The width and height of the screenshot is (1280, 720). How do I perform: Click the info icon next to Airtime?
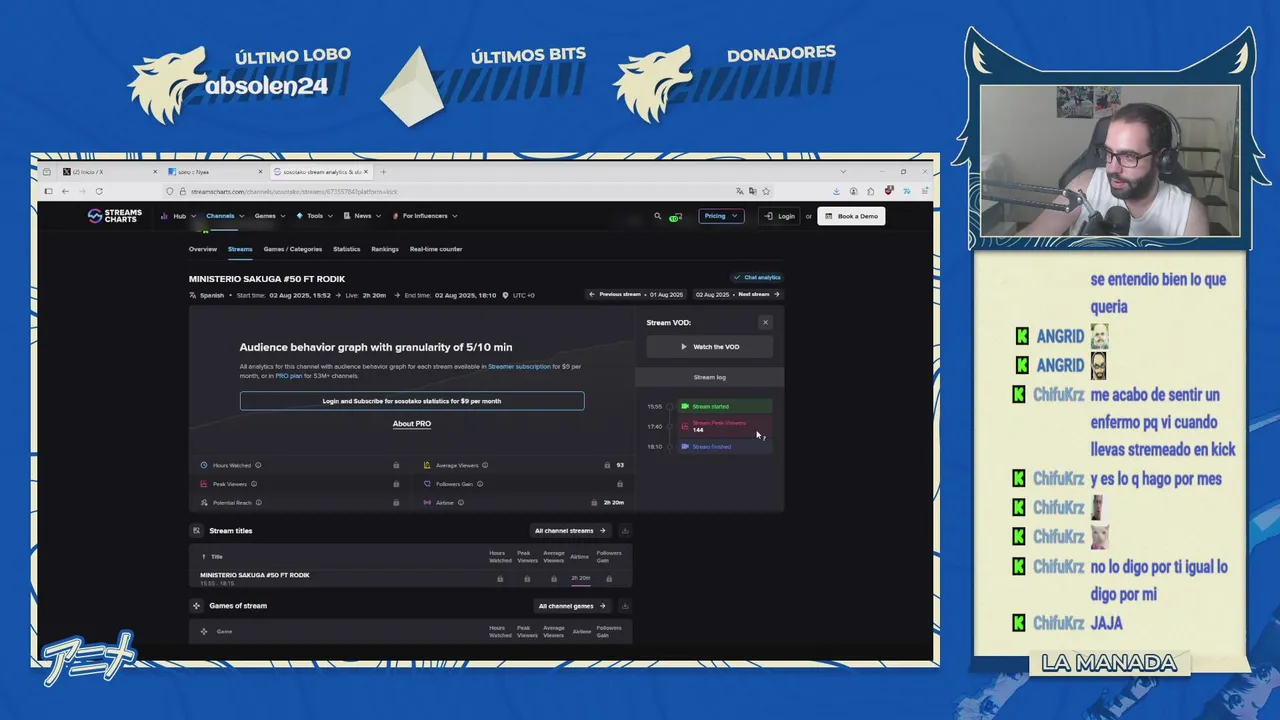(461, 503)
